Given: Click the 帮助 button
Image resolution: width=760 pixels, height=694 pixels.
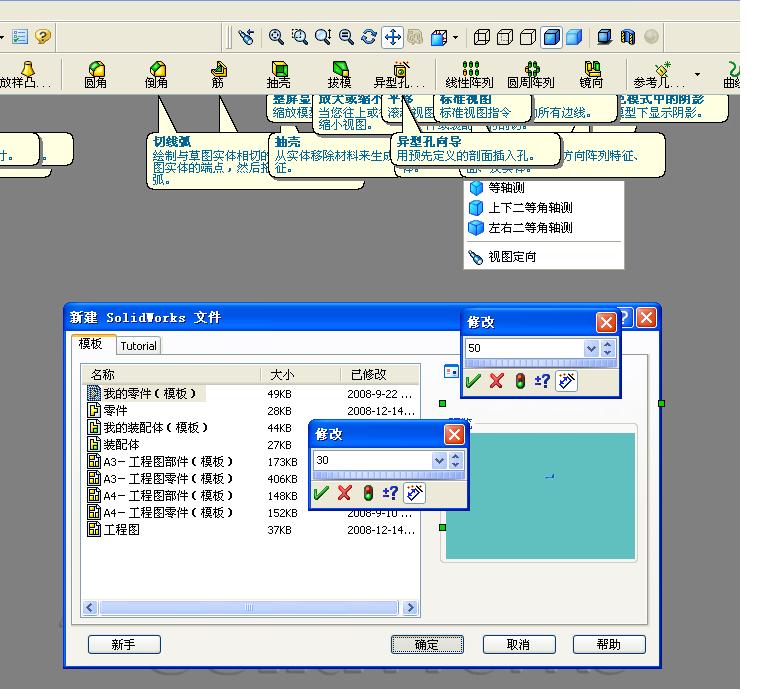Looking at the screenshot, I should [609, 645].
